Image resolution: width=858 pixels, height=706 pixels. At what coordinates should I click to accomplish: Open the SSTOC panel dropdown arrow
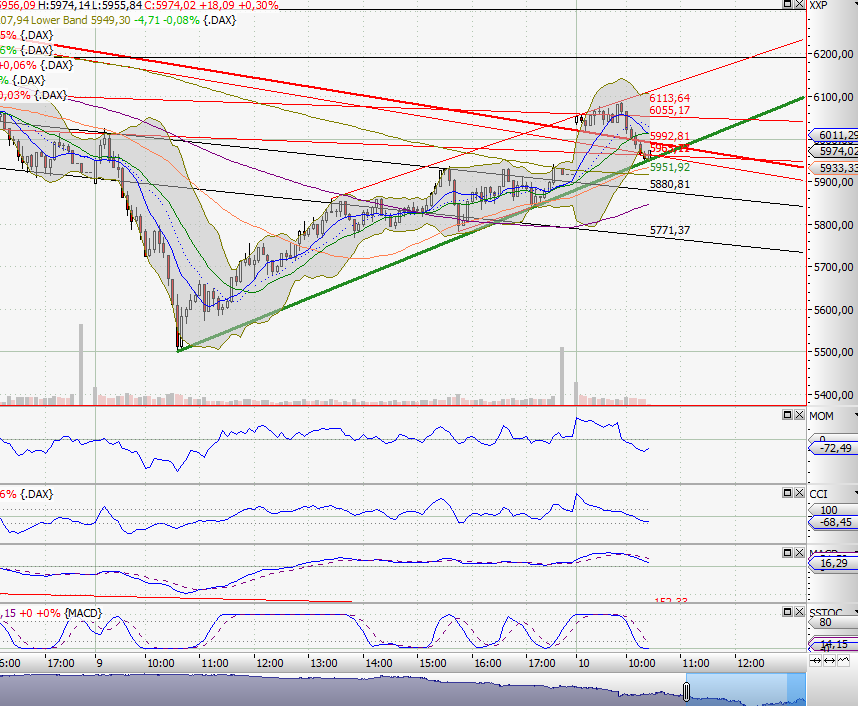pyautogui.click(x=855, y=612)
